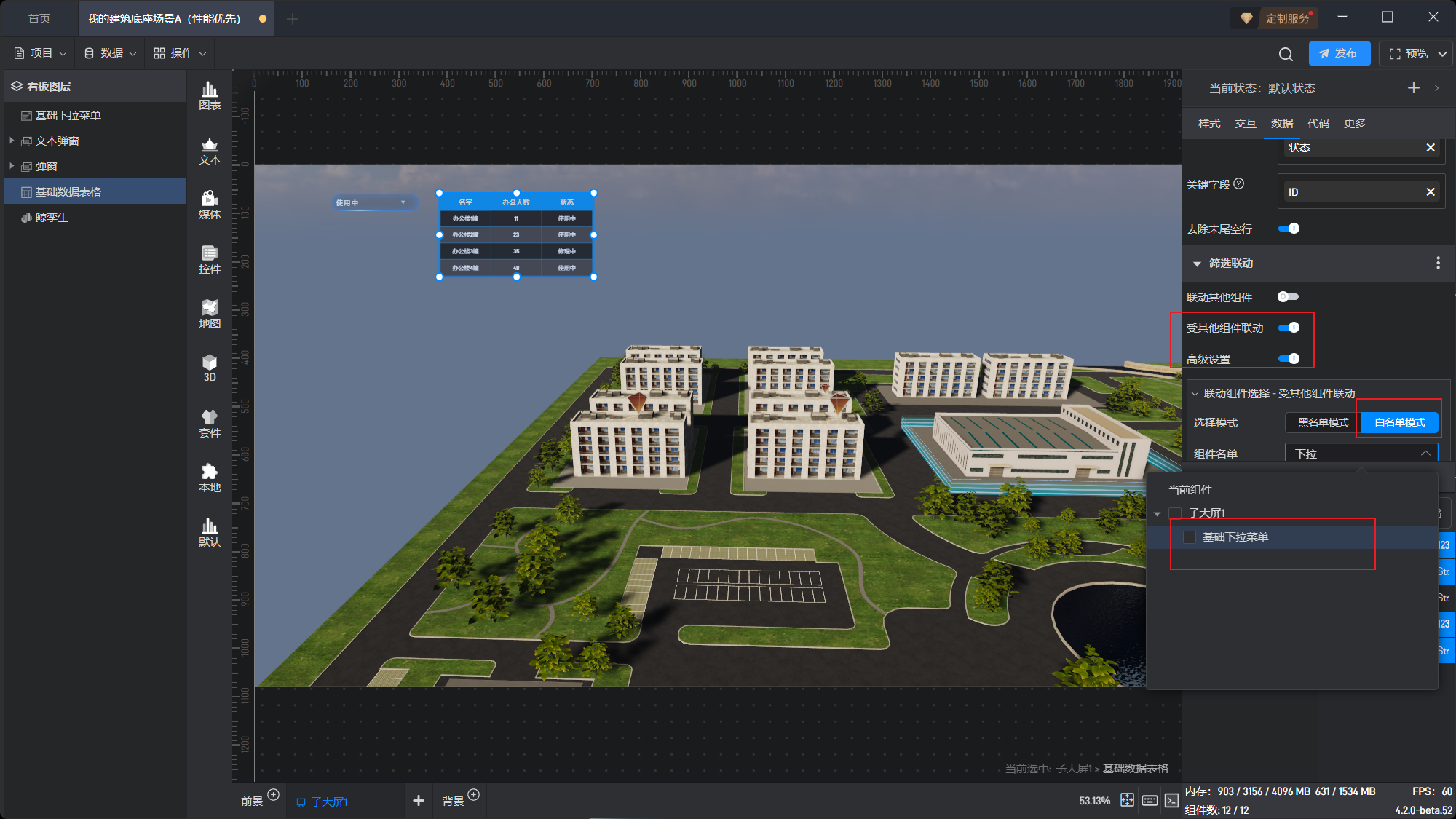Open 筛选联动 three-dot options menu
The image size is (1456, 819).
tap(1438, 263)
